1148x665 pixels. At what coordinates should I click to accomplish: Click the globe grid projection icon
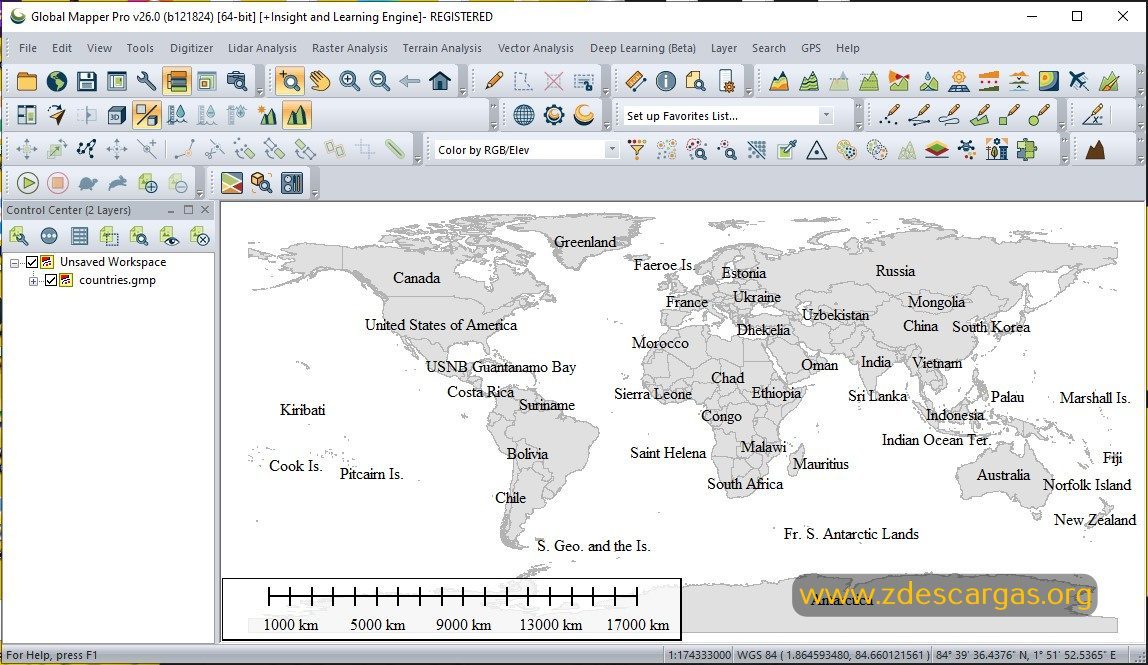point(523,115)
